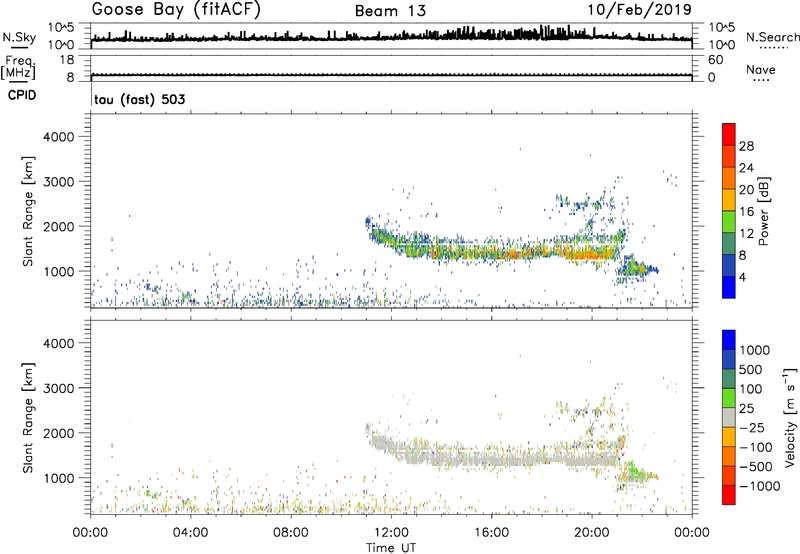Click the blue bottom of power colorbar
800x554 pixels.
coord(729,287)
